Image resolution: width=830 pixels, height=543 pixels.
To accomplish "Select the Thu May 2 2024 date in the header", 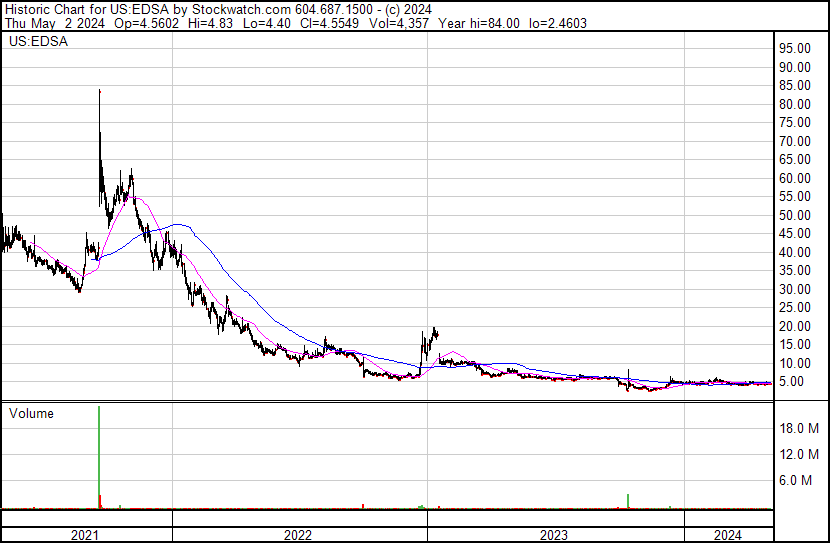I will coord(48,24).
